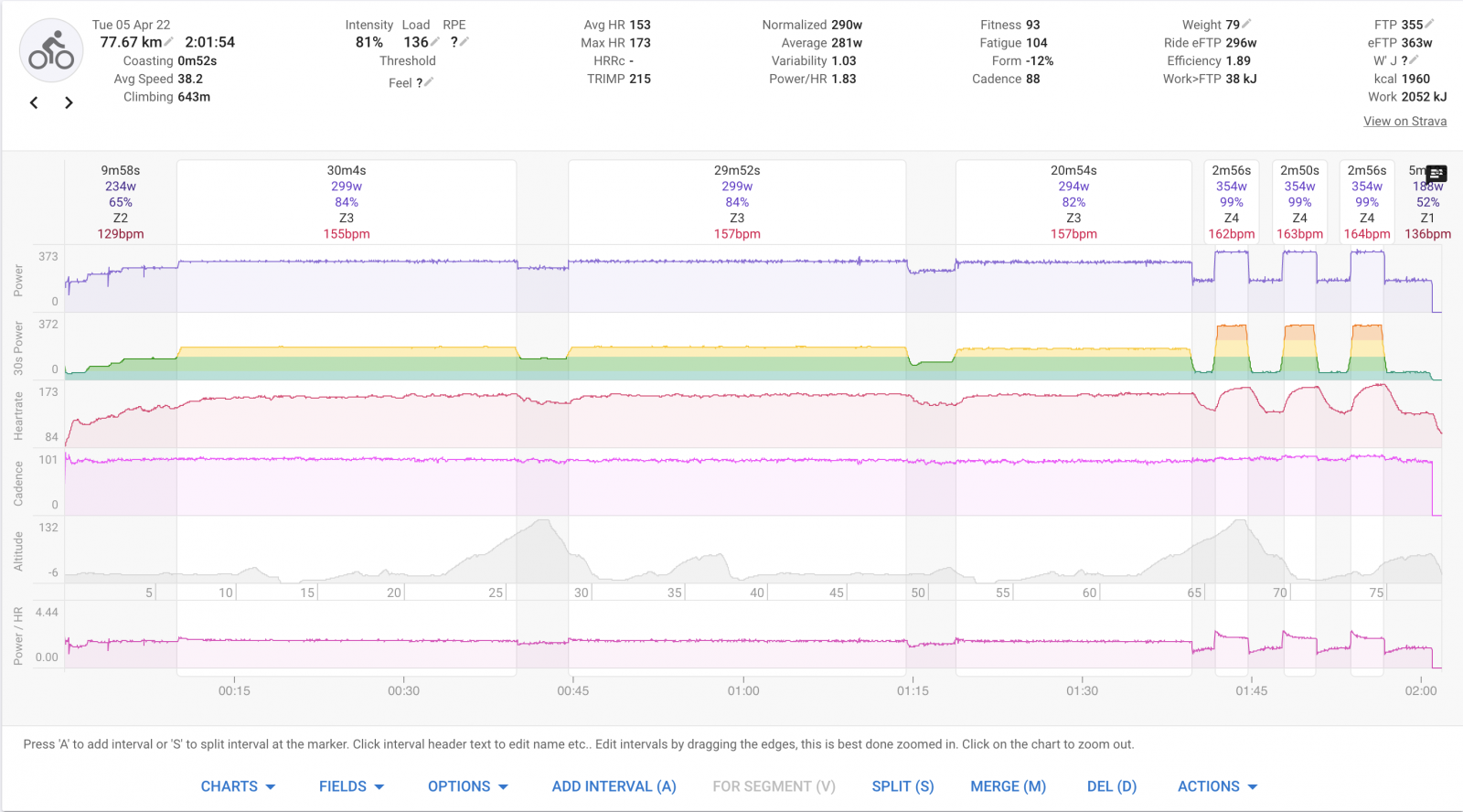Edit Weight 79 with pencil icon

coord(1246,25)
